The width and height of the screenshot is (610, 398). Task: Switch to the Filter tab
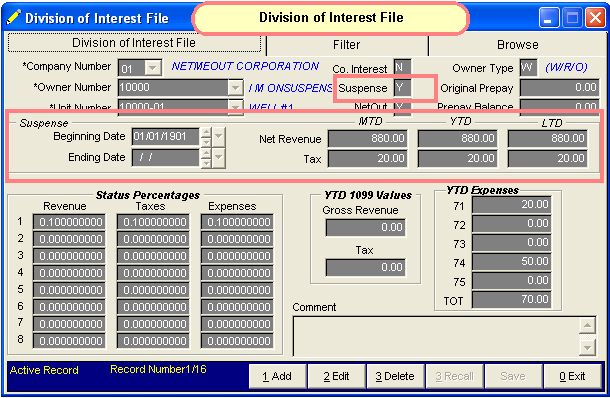(x=347, y=45)
